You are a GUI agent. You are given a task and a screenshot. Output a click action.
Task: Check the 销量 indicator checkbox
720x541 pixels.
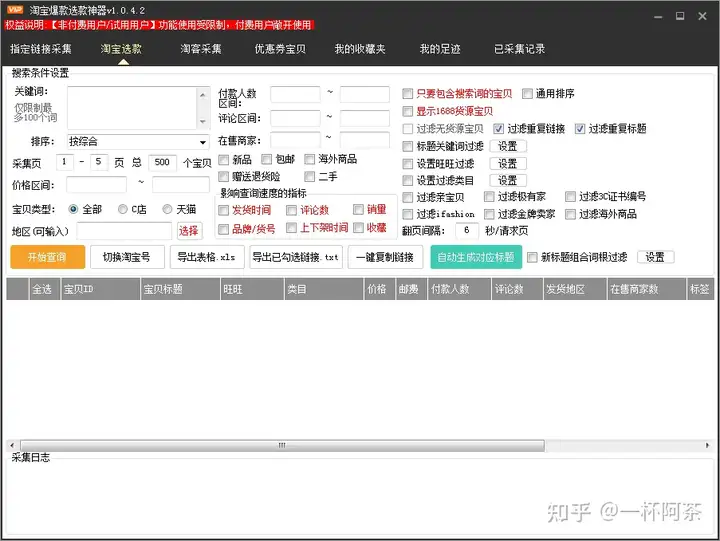359,210
